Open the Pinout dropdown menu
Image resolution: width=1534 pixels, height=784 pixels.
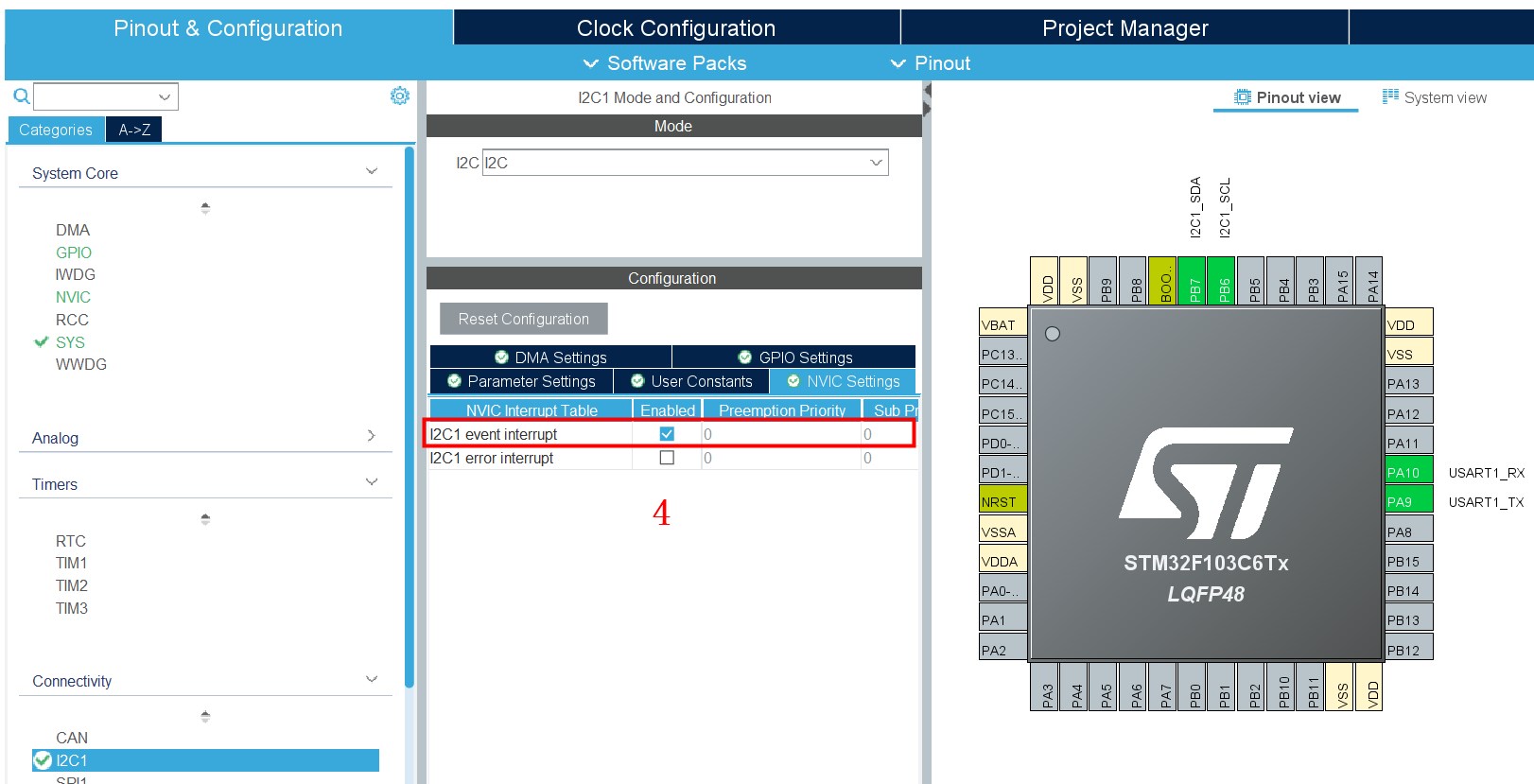[931, 63]
